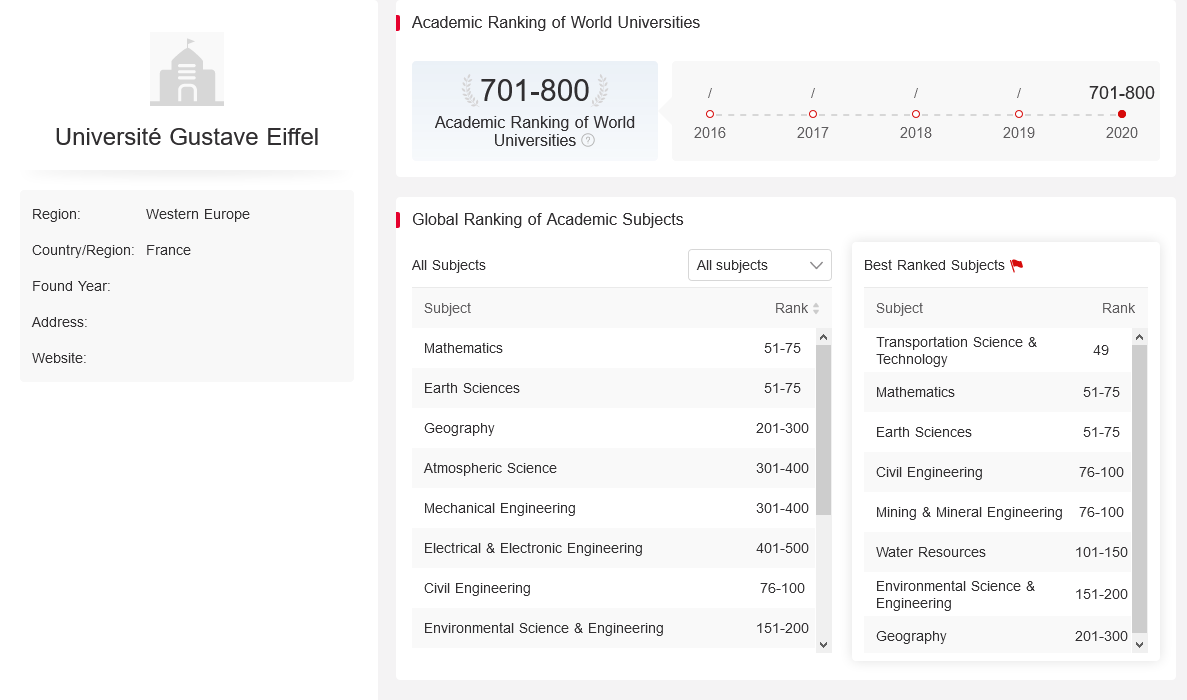Click rank 49 for Transportation Science

coord(1101,350)
